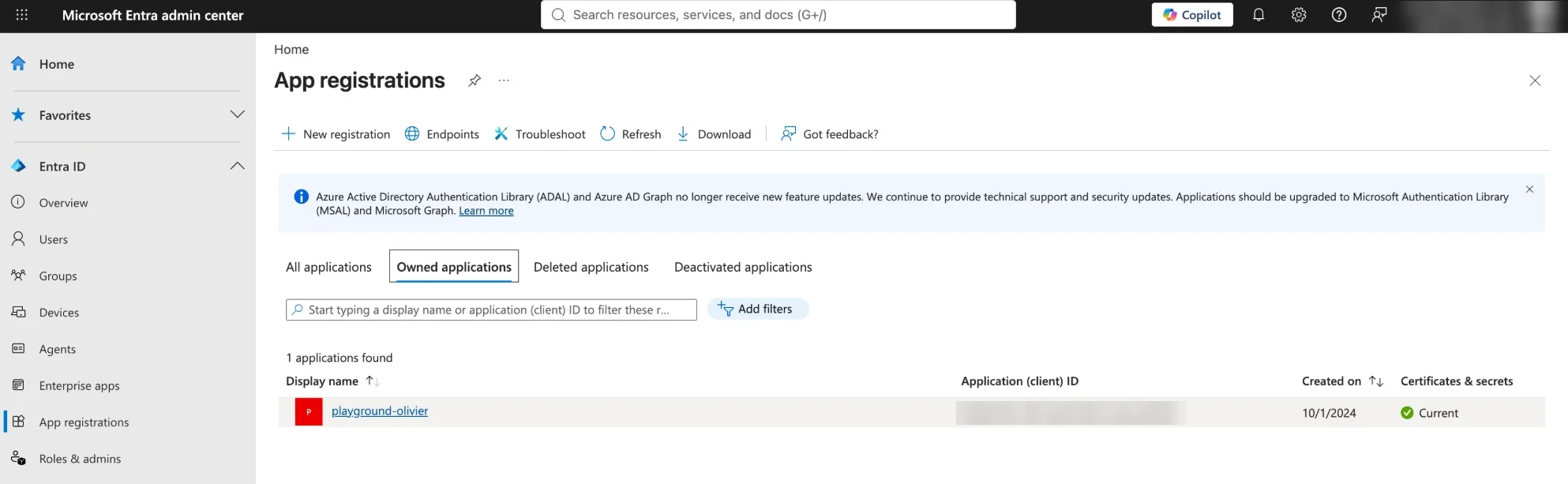Focus the global search resources box

click(x=778, y=15)
